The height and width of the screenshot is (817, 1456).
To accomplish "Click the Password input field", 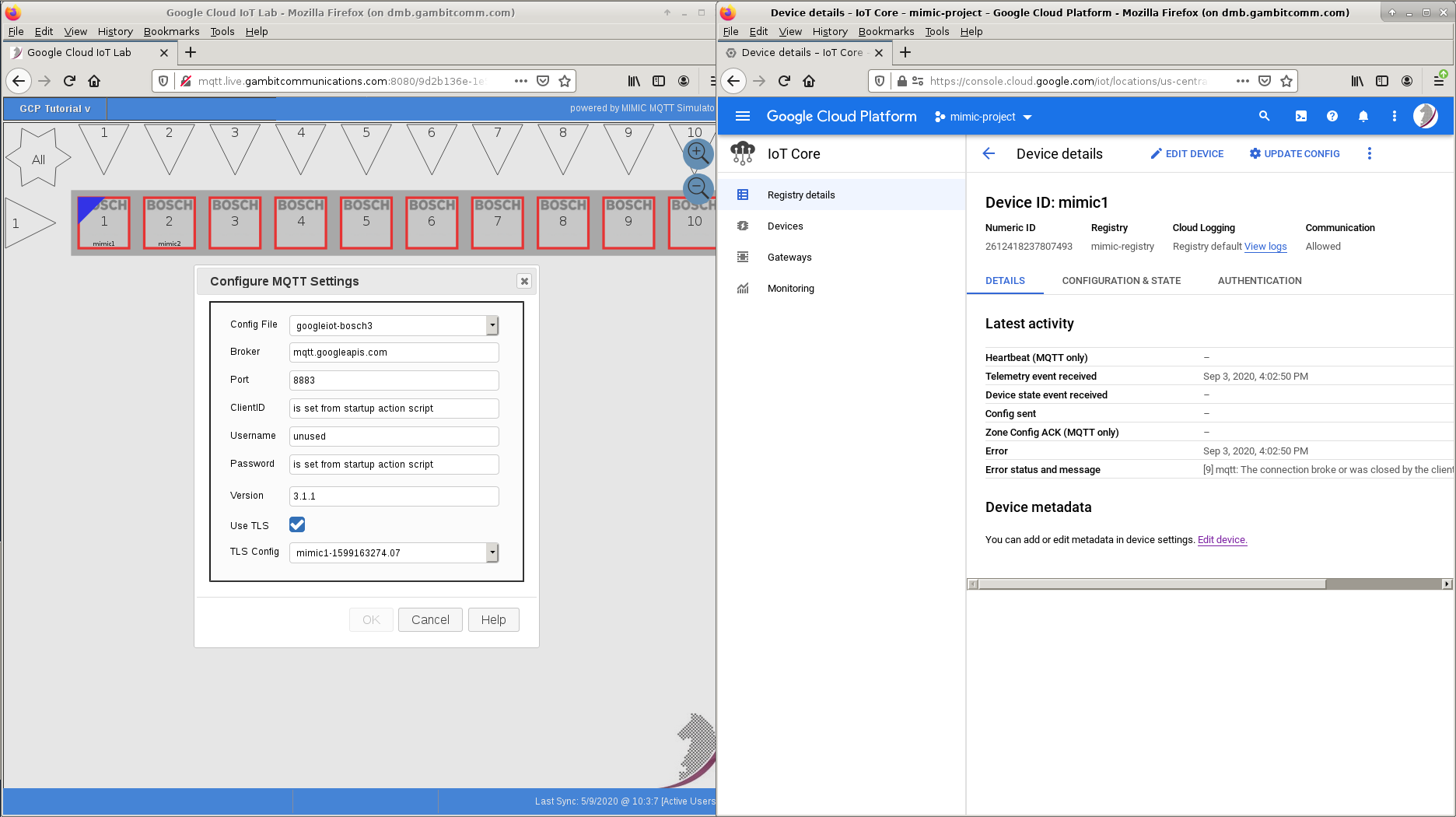I will point(394,465).
